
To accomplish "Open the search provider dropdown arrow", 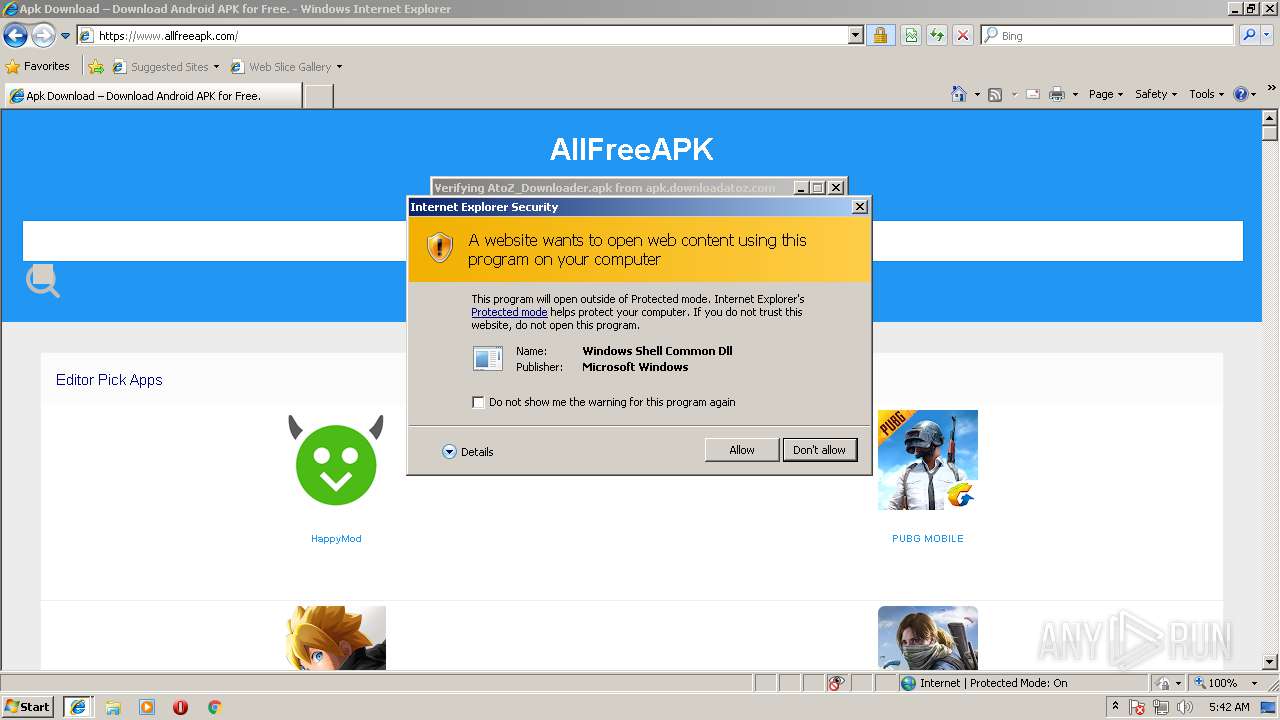I will click(x=1267, y=36).
